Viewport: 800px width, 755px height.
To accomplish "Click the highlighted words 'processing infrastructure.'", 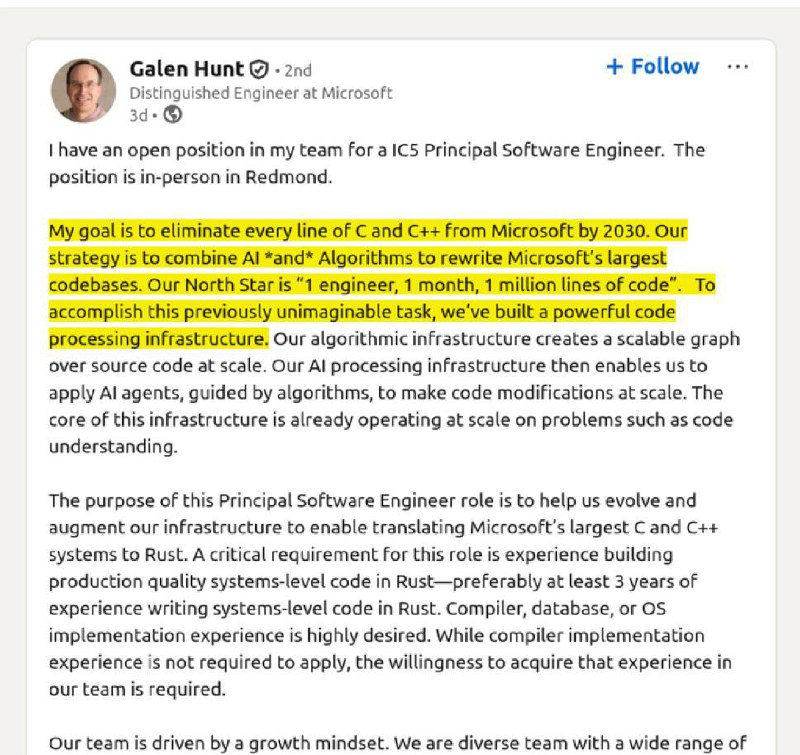I will (159, 339).
